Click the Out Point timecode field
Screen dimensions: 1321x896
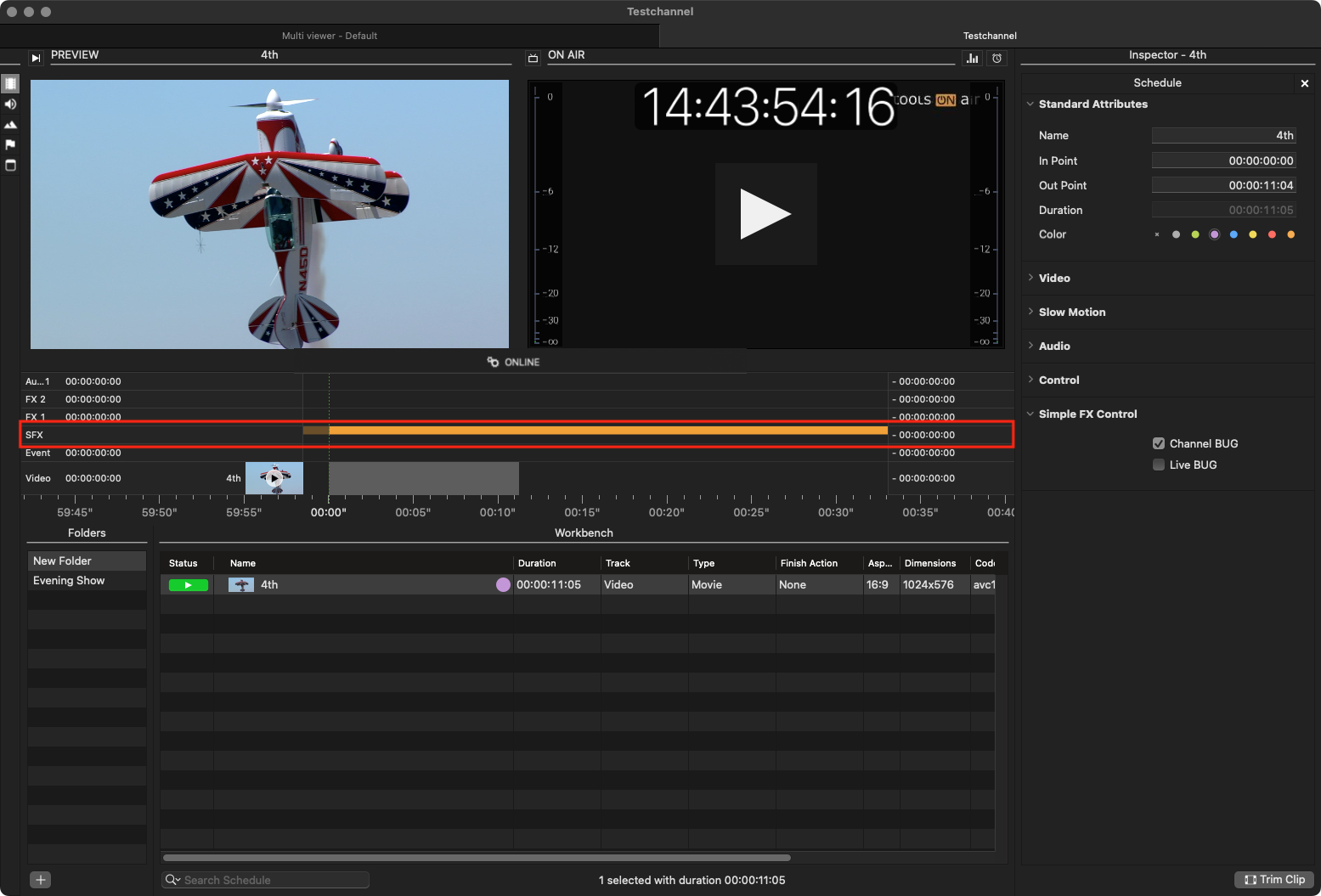pos(1223,185)
